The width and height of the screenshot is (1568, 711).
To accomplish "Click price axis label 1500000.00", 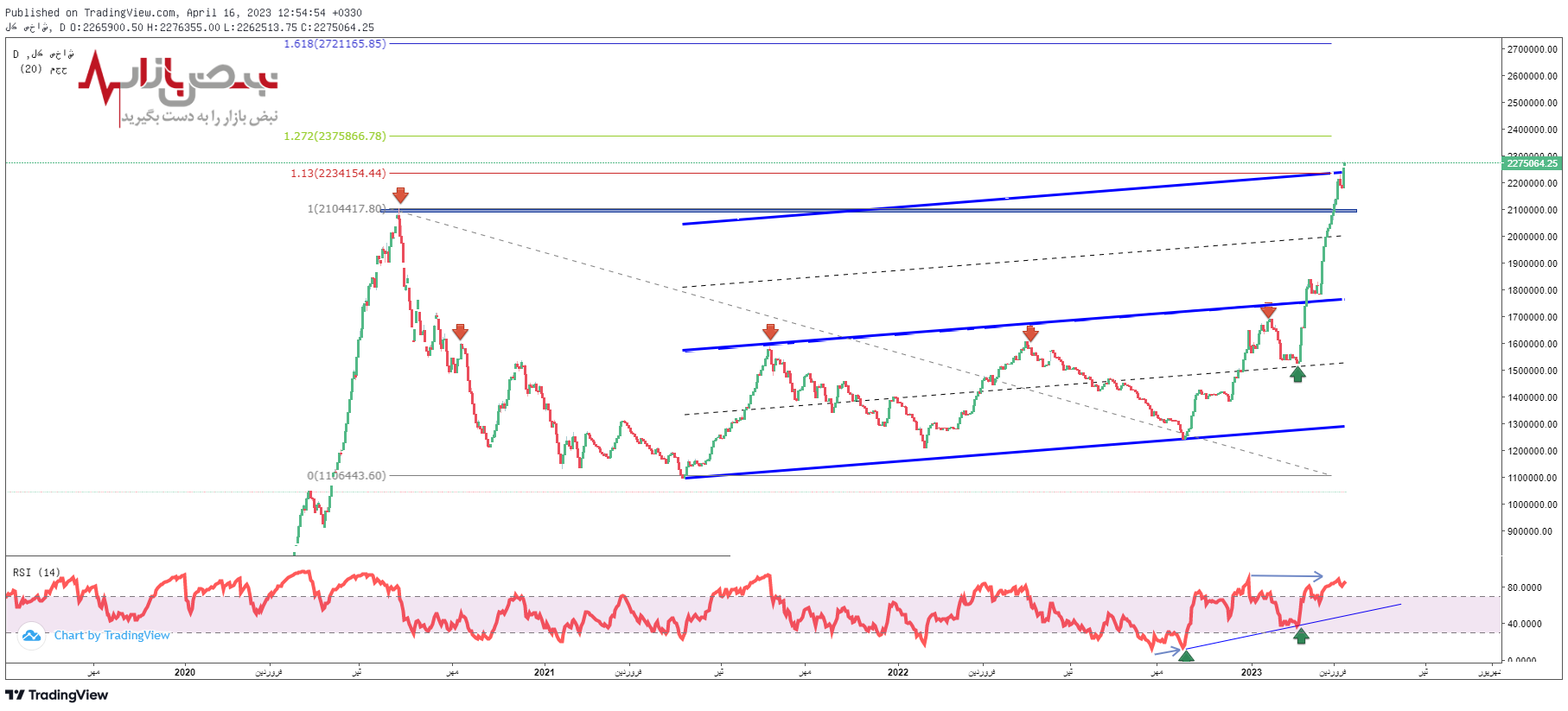I will 1532,371.
